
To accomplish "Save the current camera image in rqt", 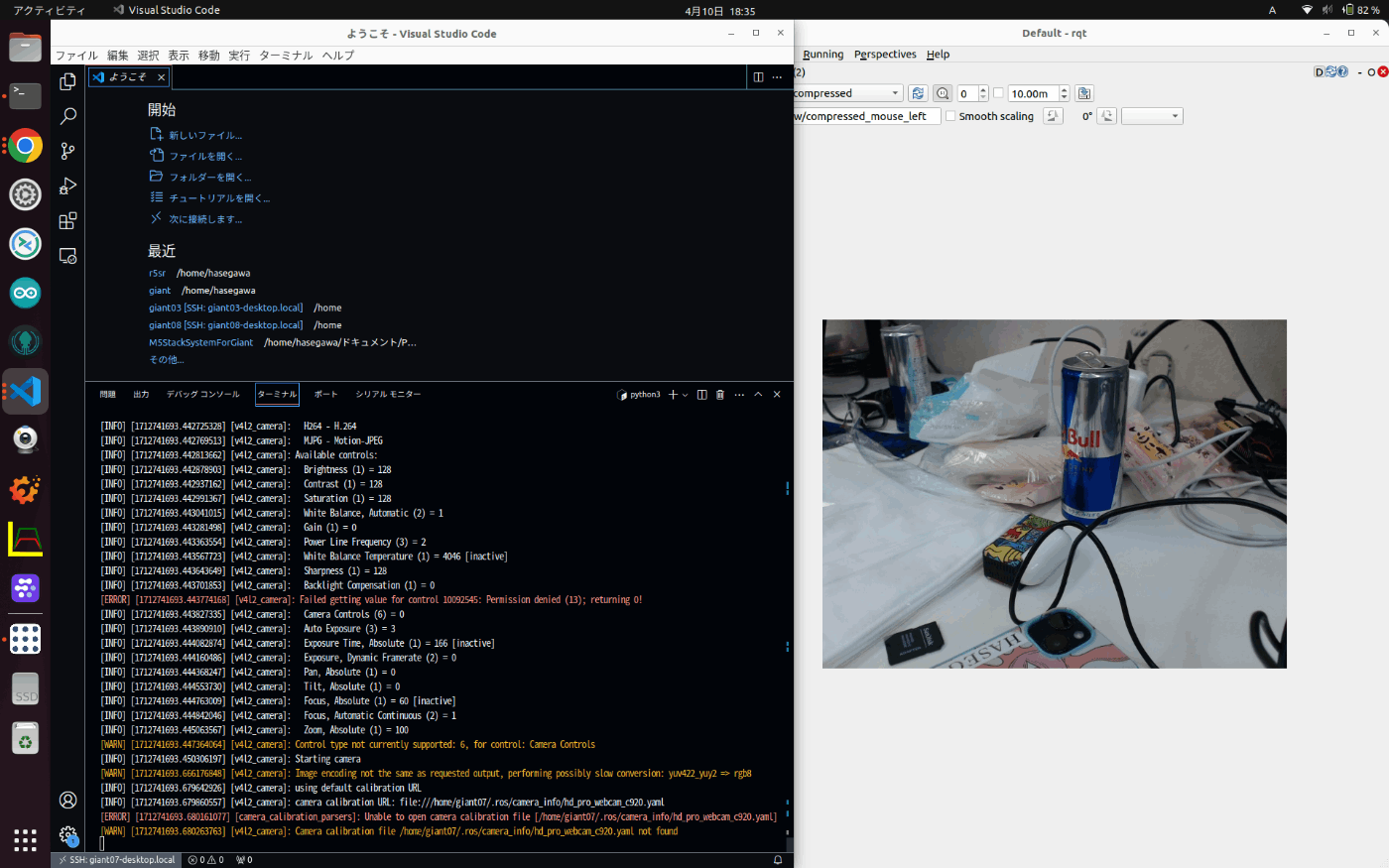I will tap(1084, 92).
